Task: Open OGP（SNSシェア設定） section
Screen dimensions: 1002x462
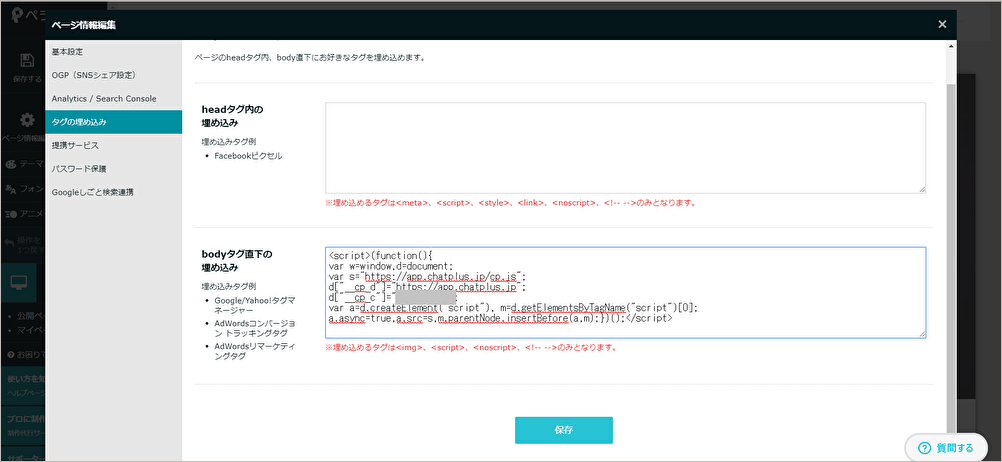Action: [114, 75]
